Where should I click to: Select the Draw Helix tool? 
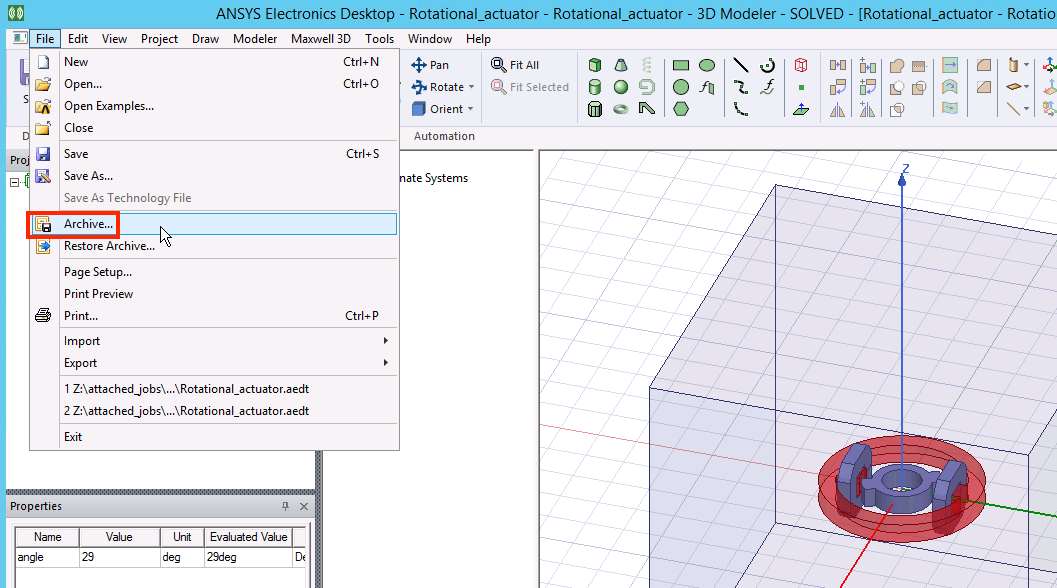coord(646,65)
